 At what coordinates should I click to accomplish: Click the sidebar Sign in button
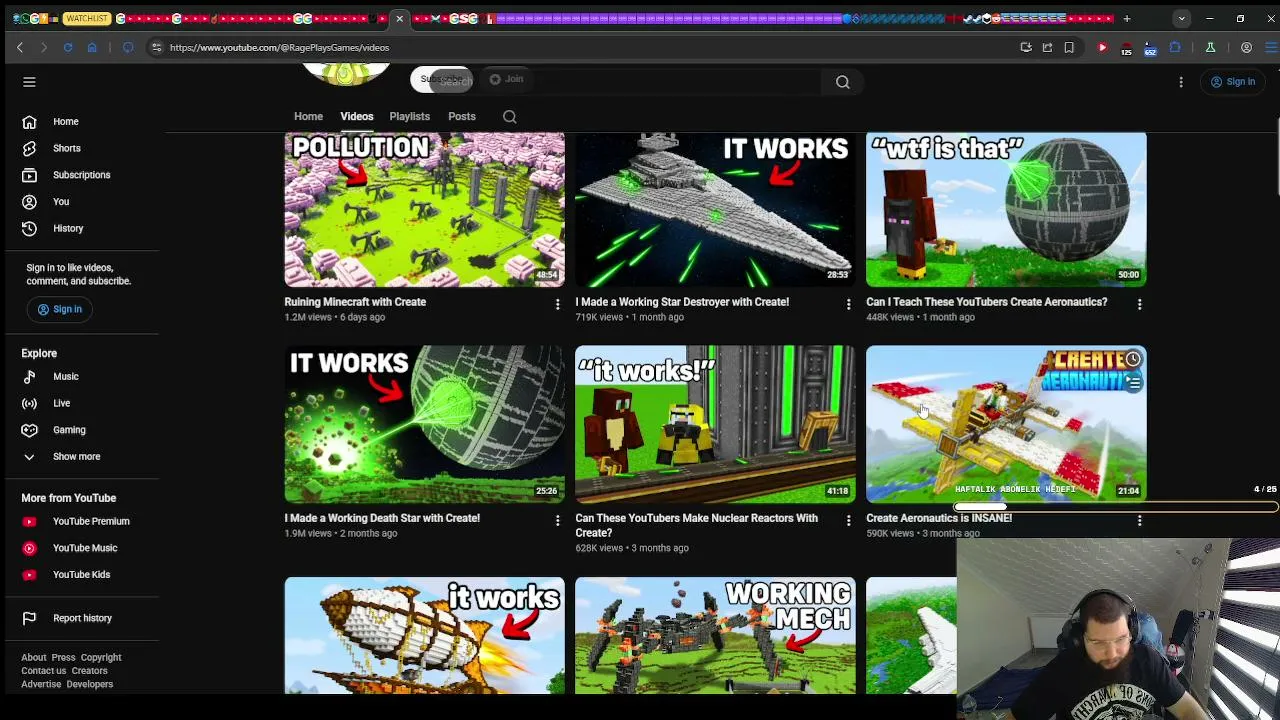coord(59,309)
